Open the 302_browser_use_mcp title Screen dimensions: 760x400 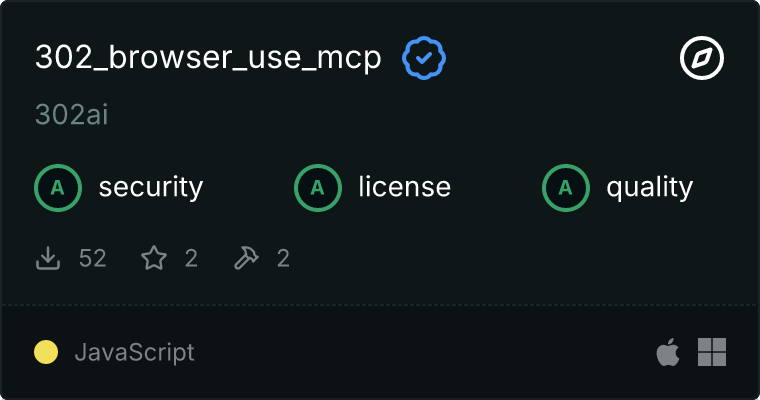(208, 58)
